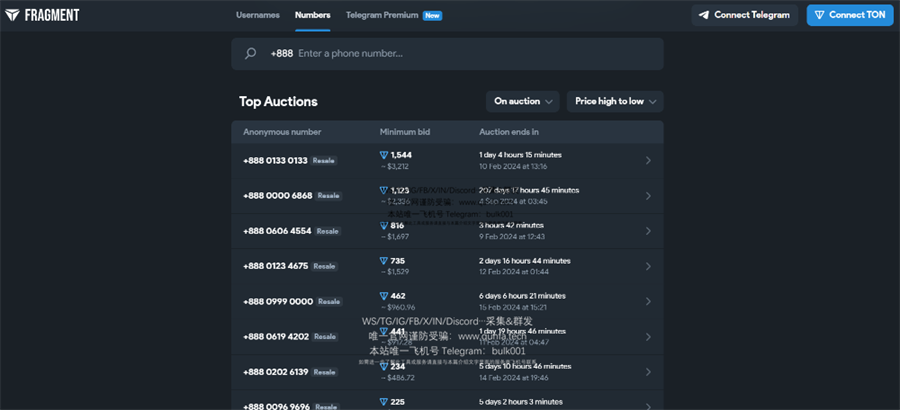This screenshot has height=410, width=900.
Task: Click the search magnifier icon
Action: (x=250, y=53)
